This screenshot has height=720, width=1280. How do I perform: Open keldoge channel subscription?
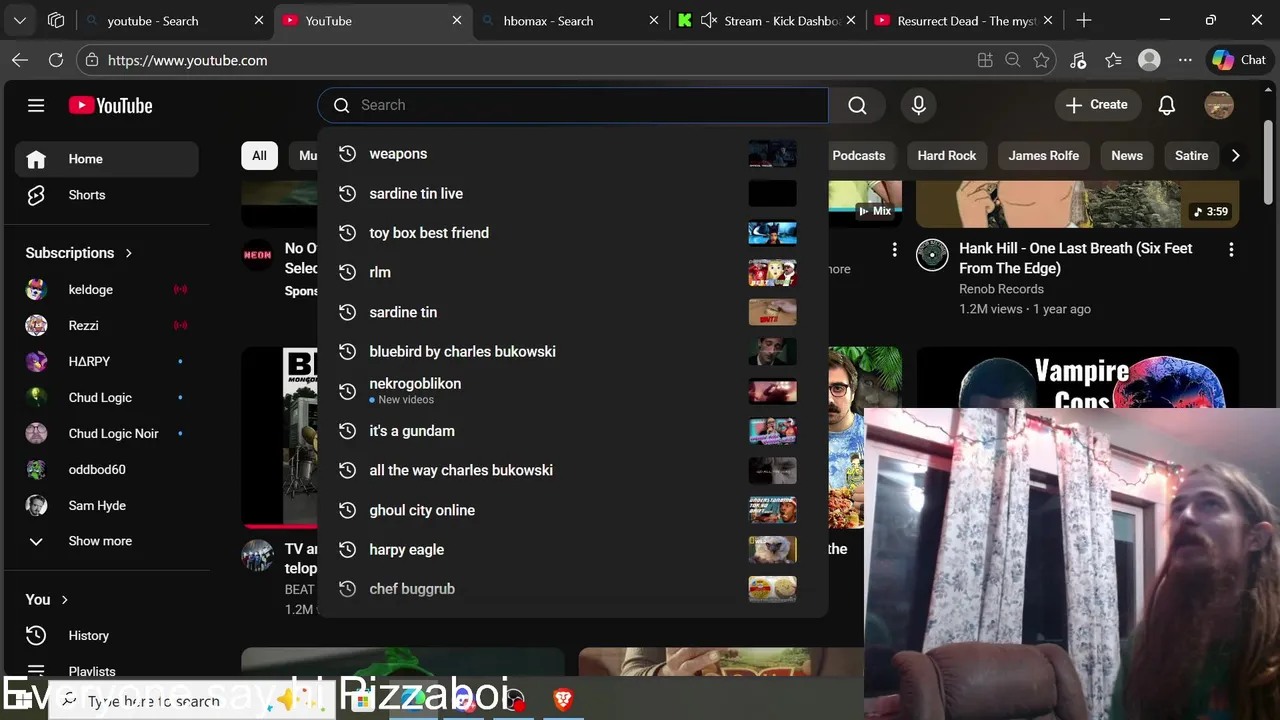coord(106,290)
